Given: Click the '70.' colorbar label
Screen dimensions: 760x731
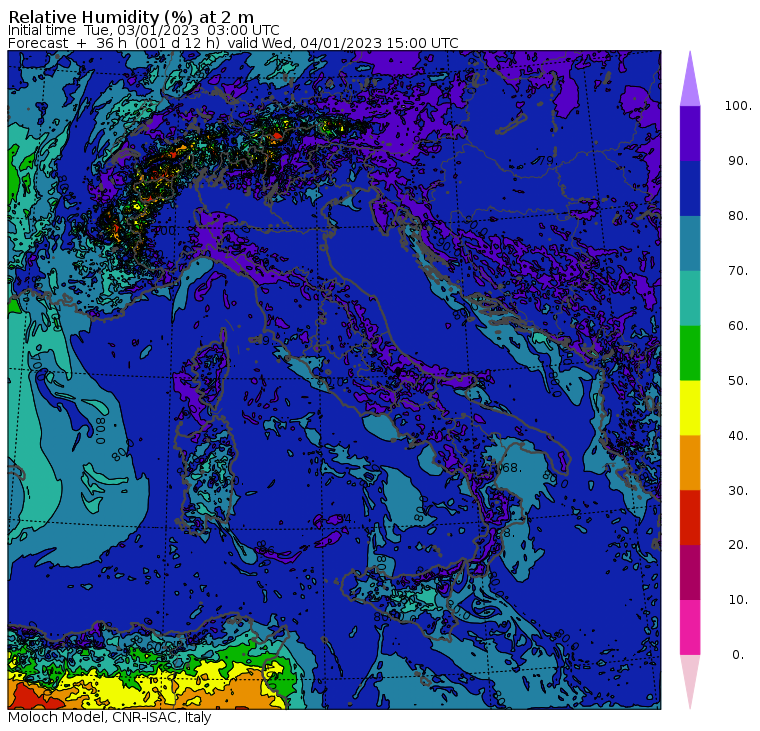Looking at the screenshot, I should (x=738, y=270).
